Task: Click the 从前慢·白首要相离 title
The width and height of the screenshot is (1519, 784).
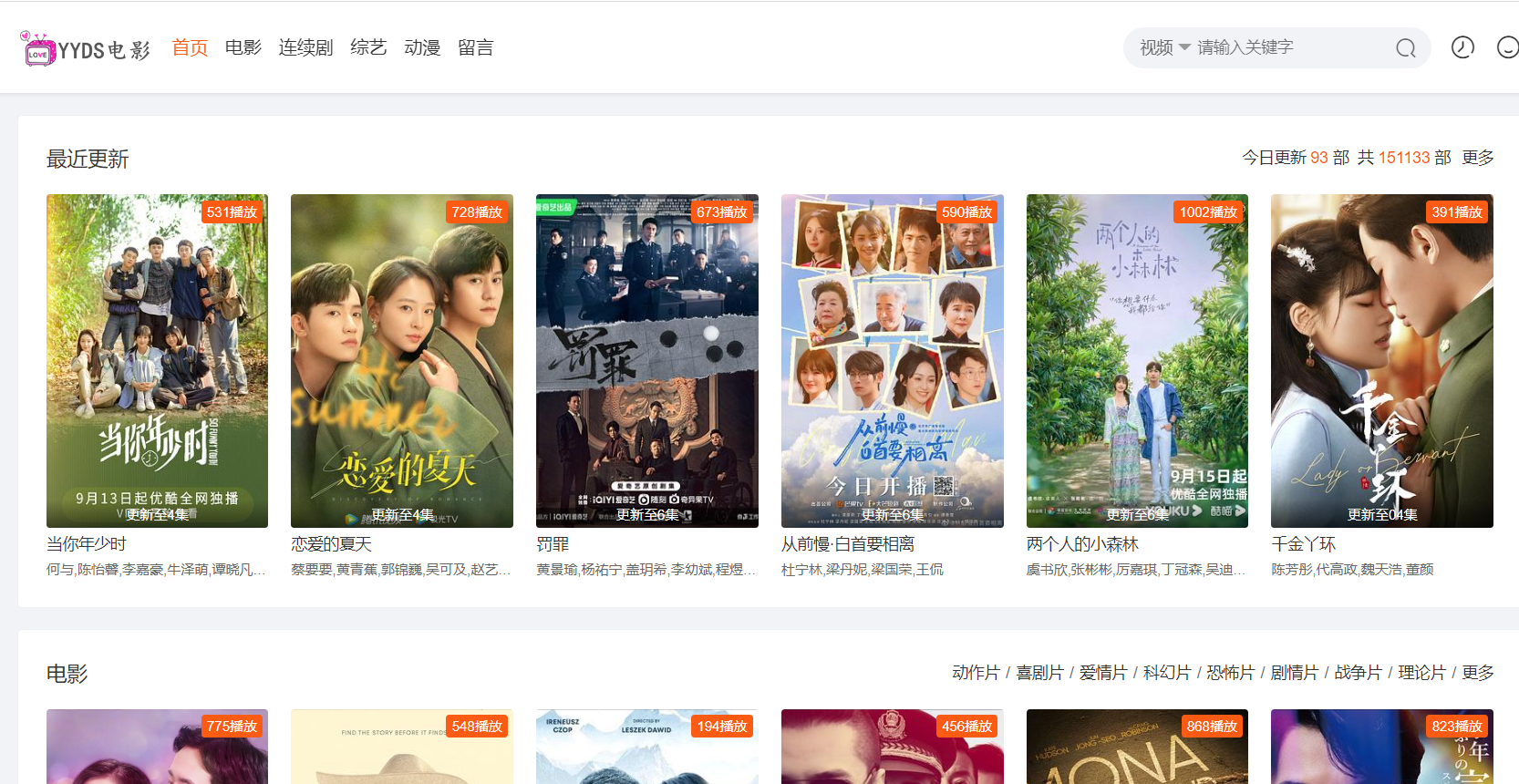Action: click(x=848, y=544)
